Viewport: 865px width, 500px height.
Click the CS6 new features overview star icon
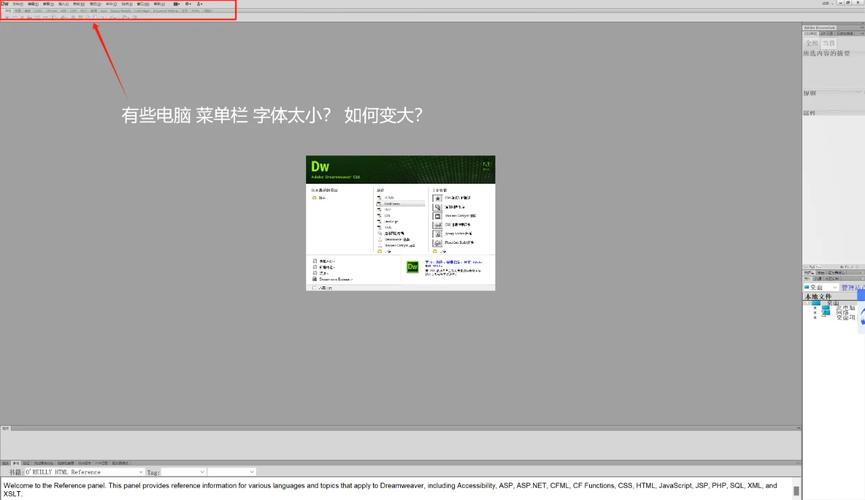(437, 198)
